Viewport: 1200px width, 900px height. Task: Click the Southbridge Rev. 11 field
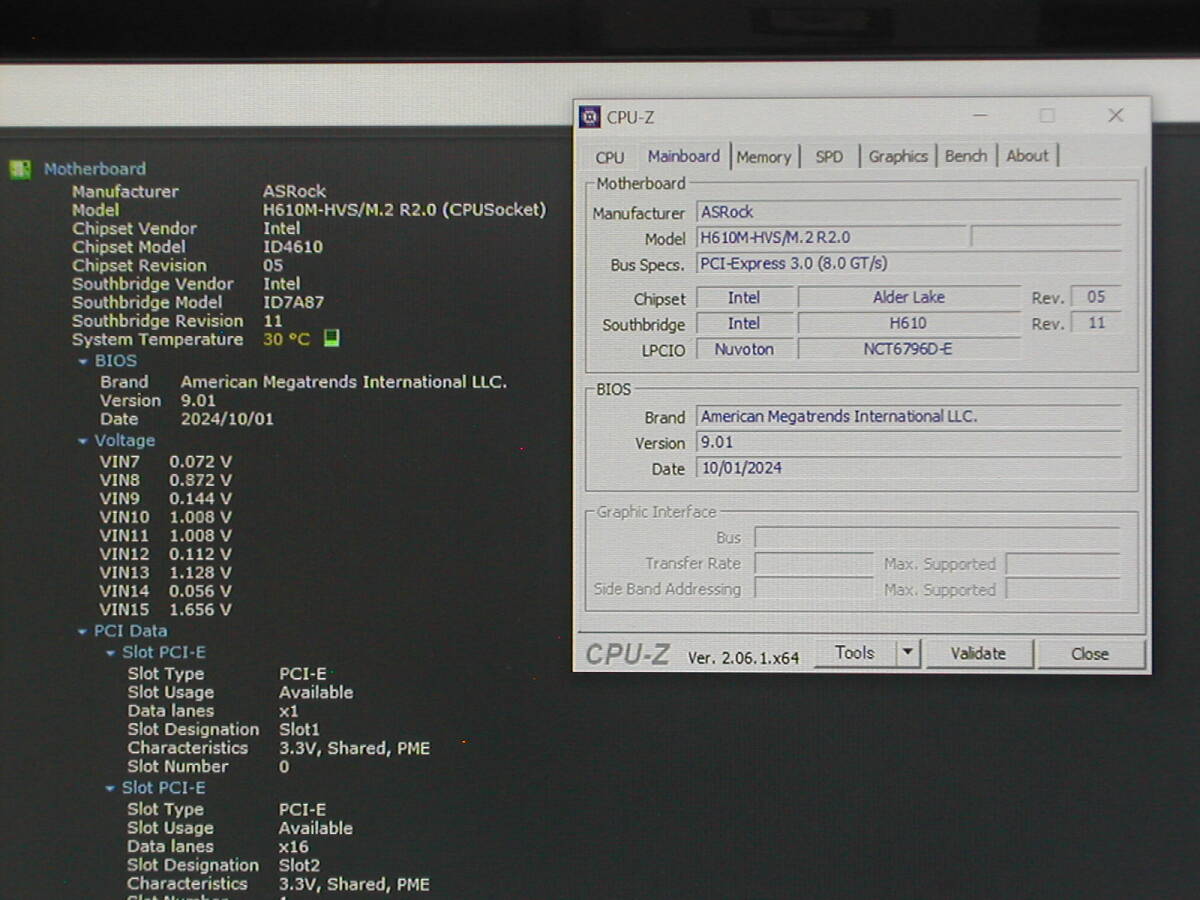tap(1096, 323)
